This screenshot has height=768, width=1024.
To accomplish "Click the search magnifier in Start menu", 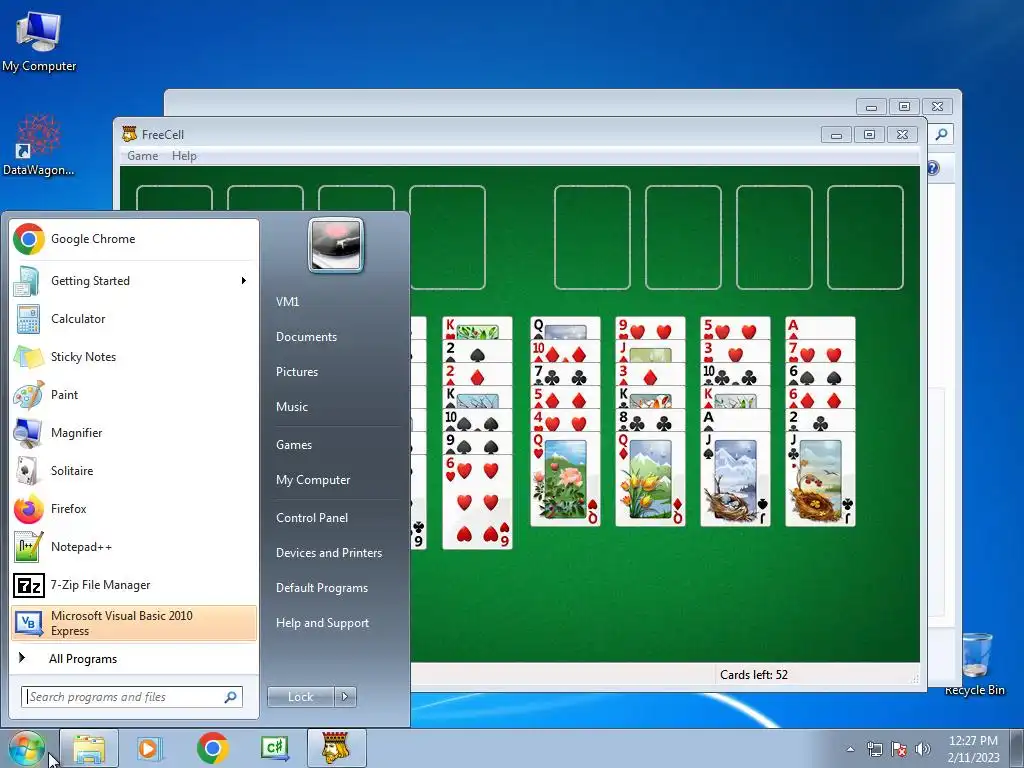I will click(230, 697).
